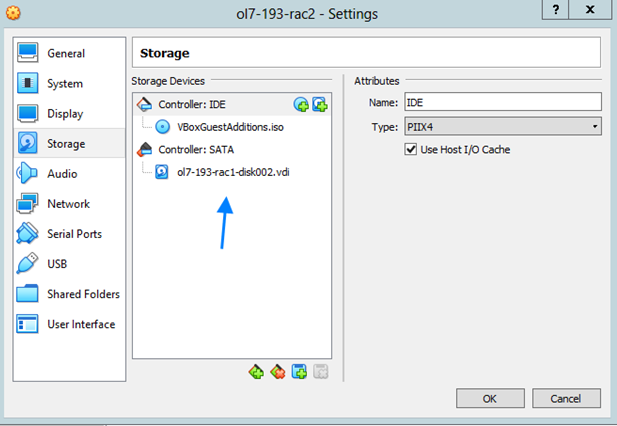Click the Audio speaker icon
This screenshot has height=426, width=617.
(27, 173)
